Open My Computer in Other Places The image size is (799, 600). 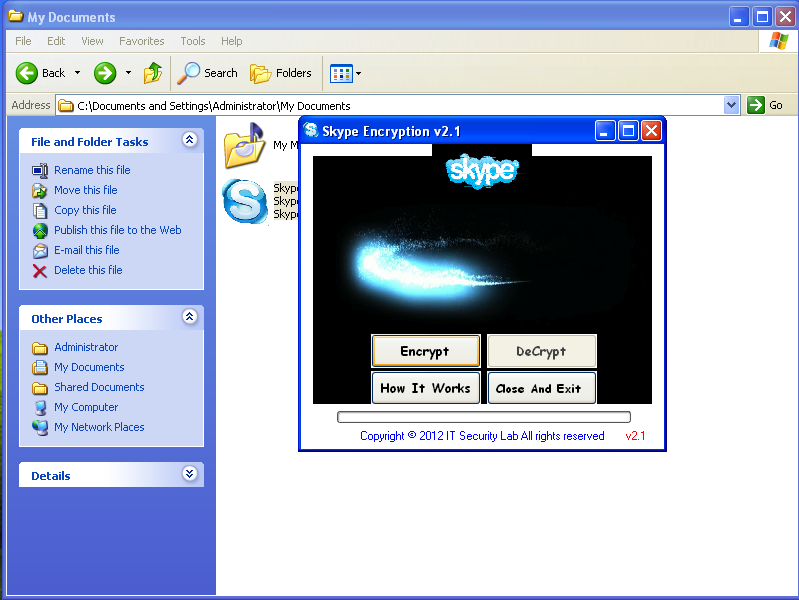click(x=86, y=407)
